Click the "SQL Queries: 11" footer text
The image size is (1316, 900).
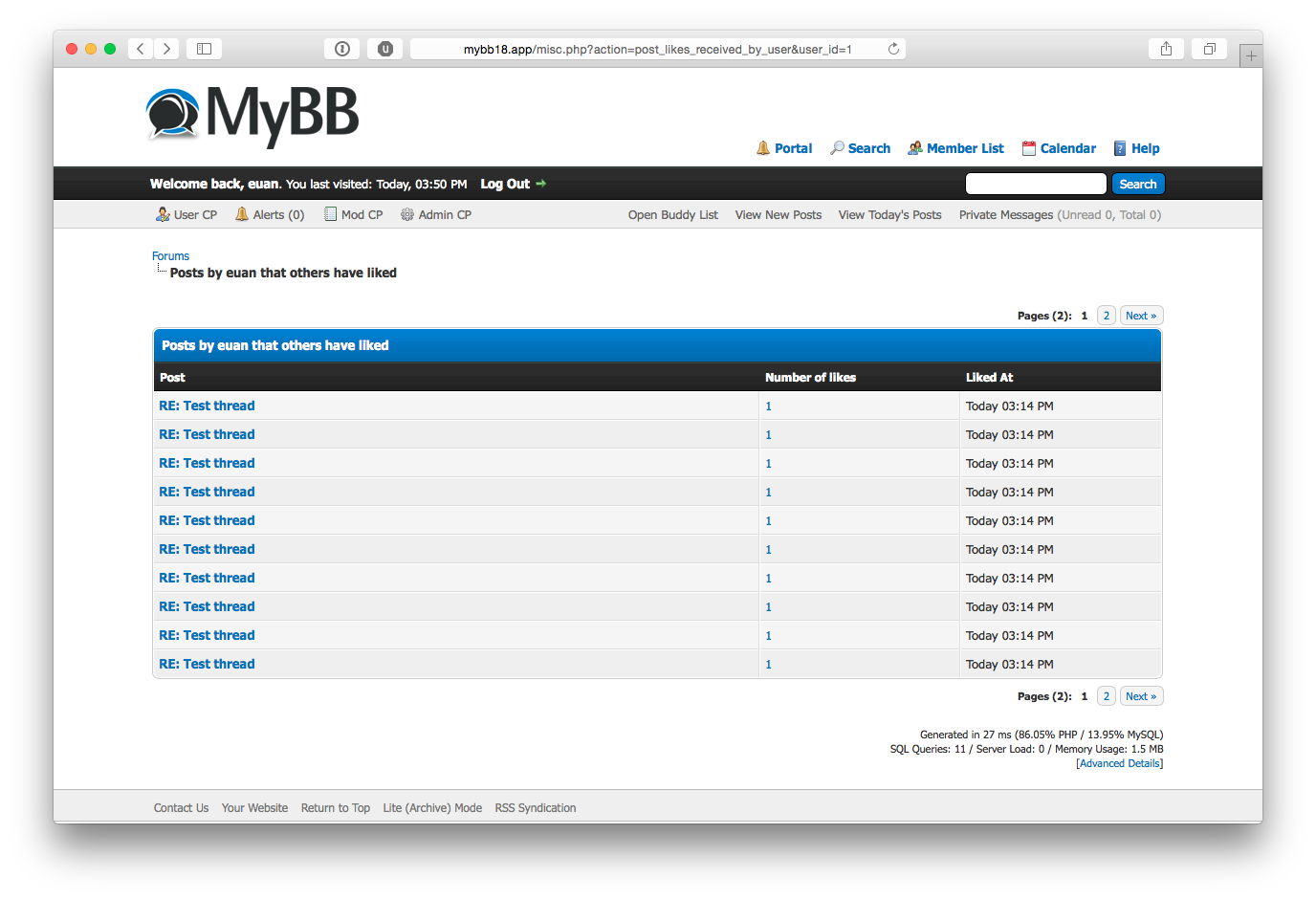928,749
